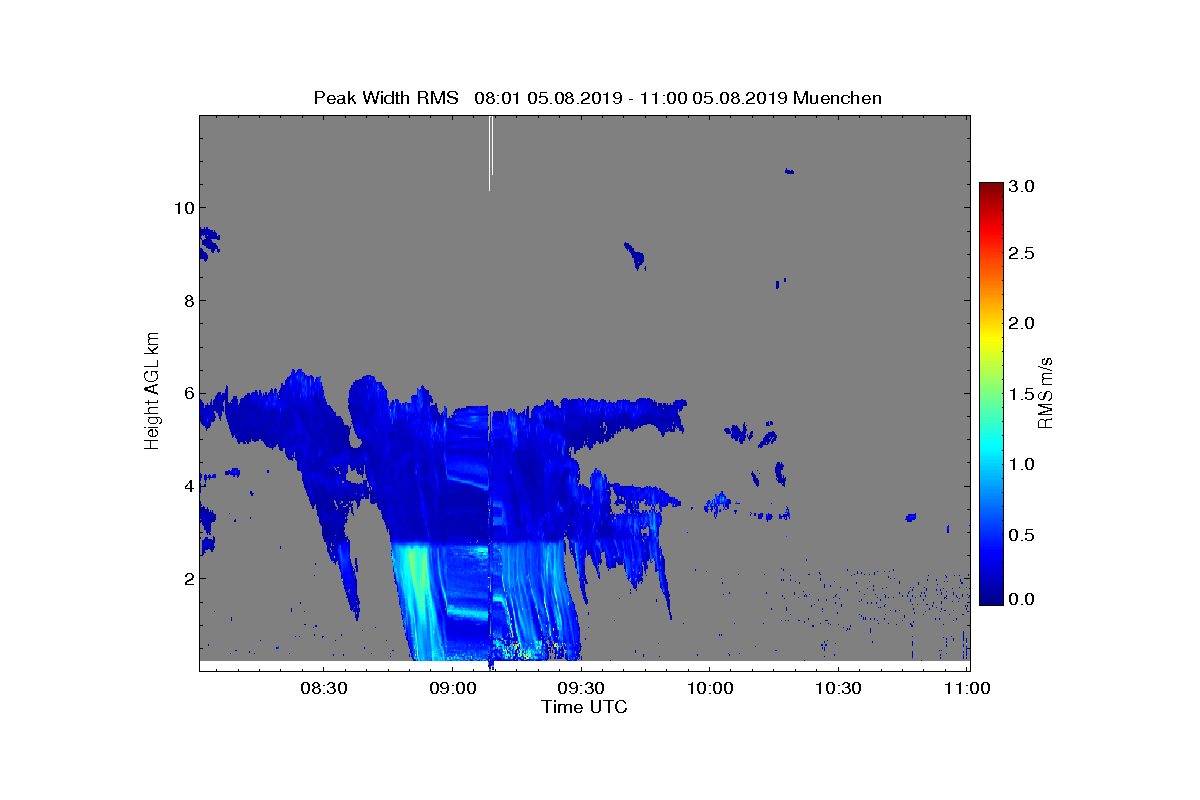Click the colorbar value 3.0
This screenshot has height=800, width=1200.
coord(1020,186)
